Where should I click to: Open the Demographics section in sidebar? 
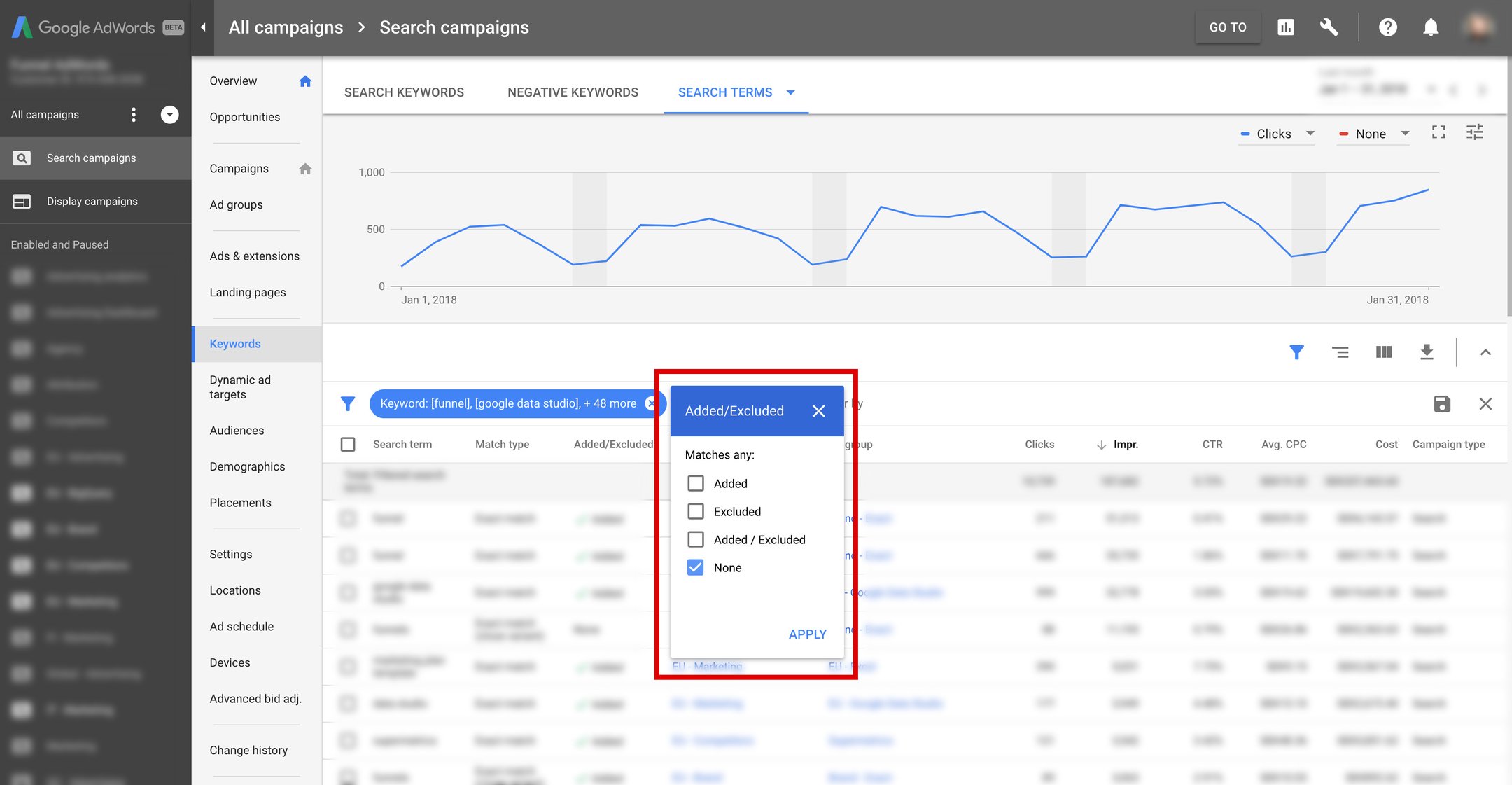[x=247, y=466]
